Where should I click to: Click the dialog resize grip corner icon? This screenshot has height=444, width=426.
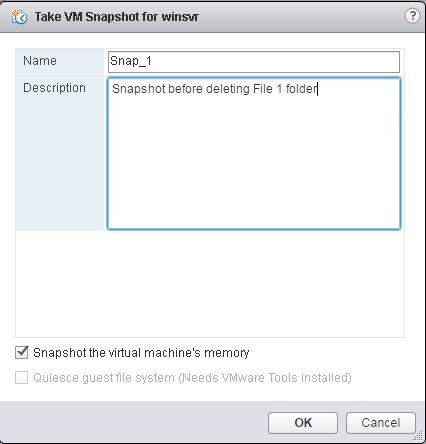pos(418,437)
